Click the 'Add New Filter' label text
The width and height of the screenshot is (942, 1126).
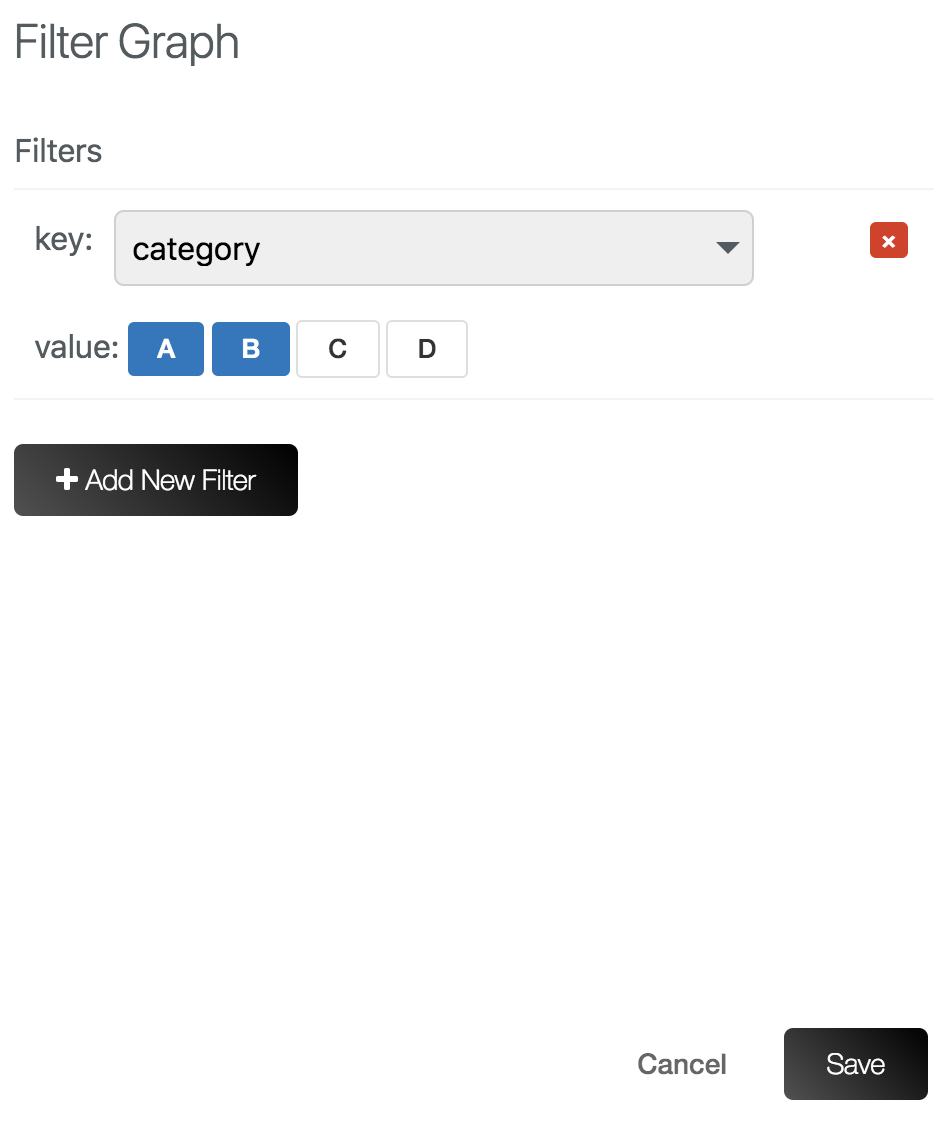coord(171,480)
